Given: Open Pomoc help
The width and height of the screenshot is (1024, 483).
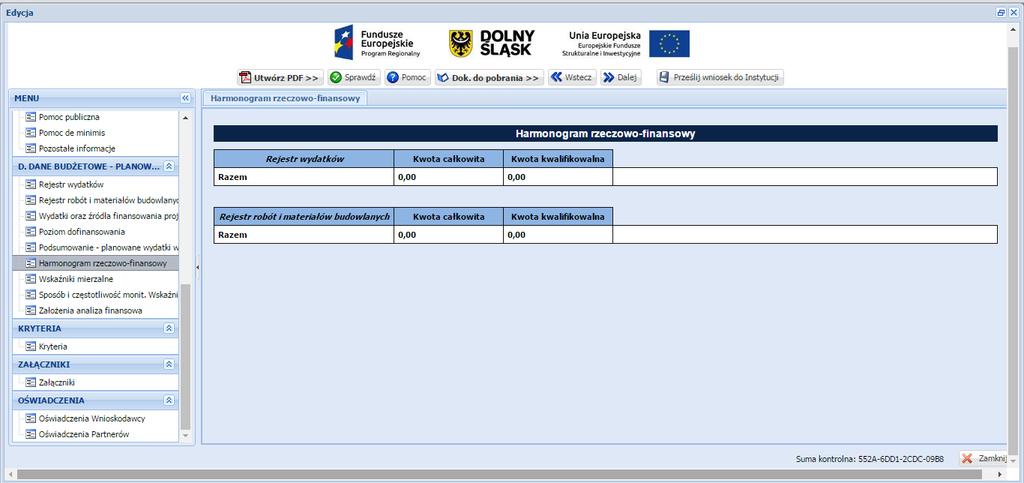Looking at the screenshot, I should [408, 78].
